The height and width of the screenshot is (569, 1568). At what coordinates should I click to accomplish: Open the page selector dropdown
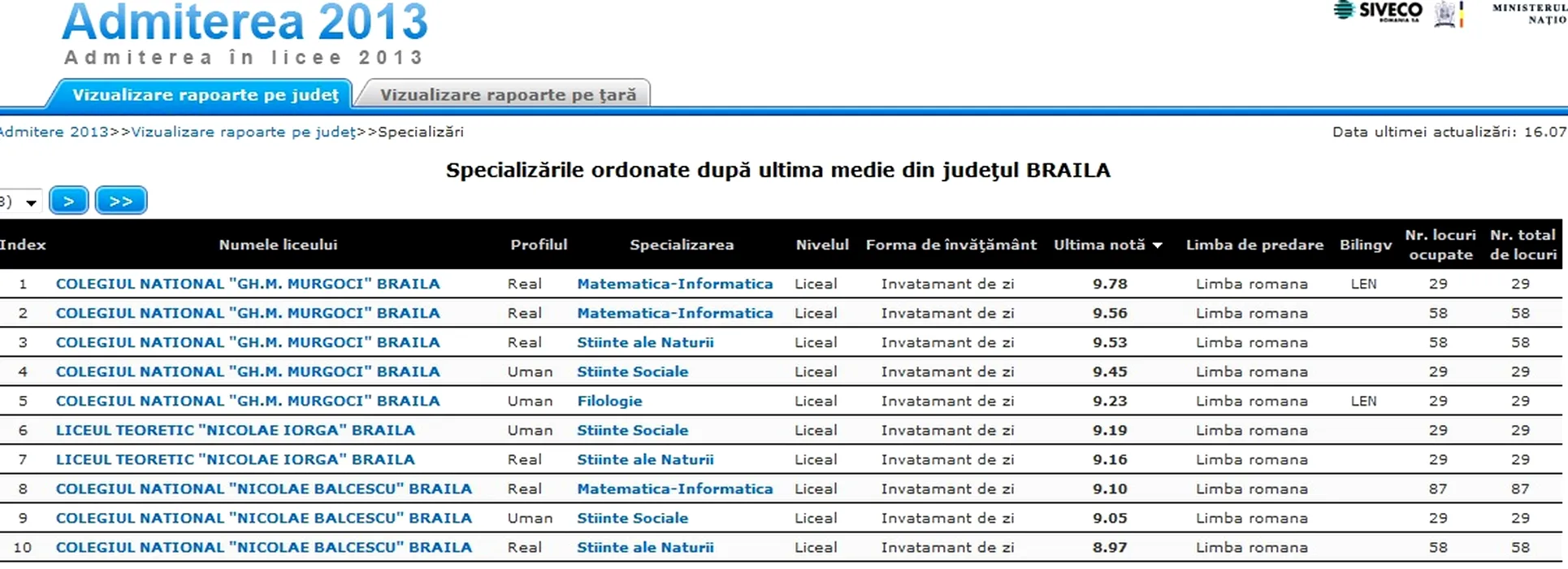pyautogui.click(x=21, y=202)
